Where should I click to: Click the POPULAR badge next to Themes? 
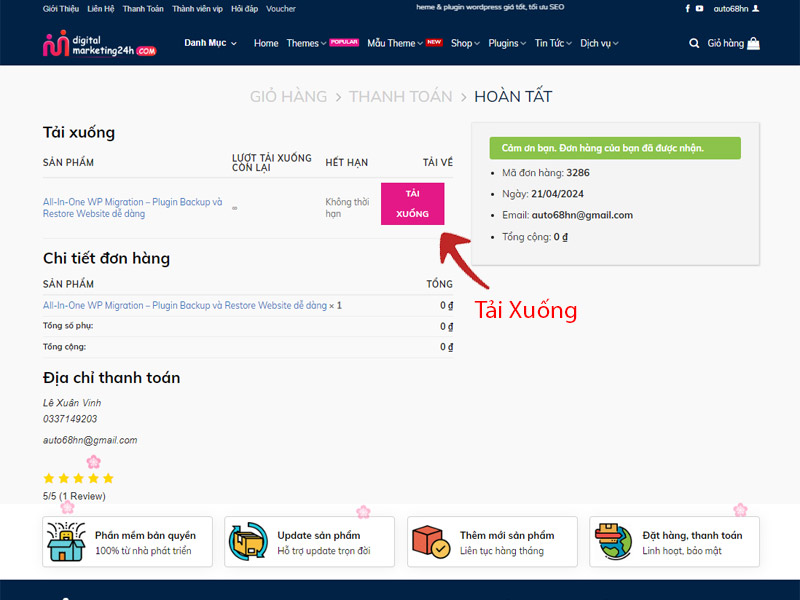pyautogui.click(x=344, y=42)
